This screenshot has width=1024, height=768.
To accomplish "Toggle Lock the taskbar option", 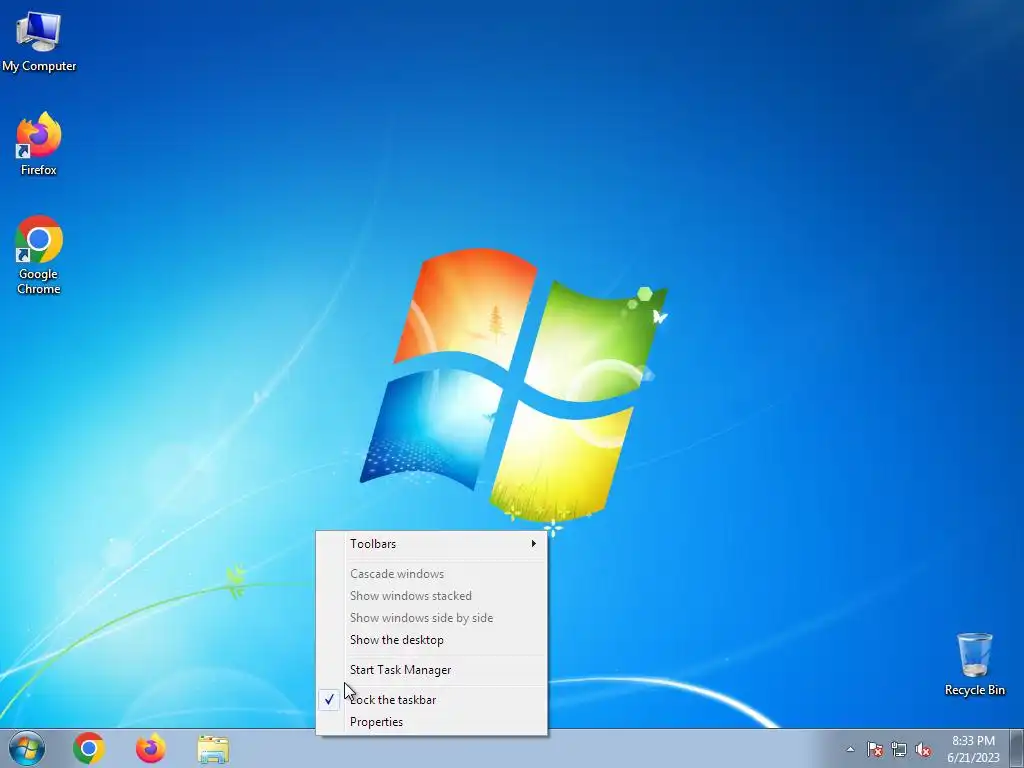I will (432, 699).
